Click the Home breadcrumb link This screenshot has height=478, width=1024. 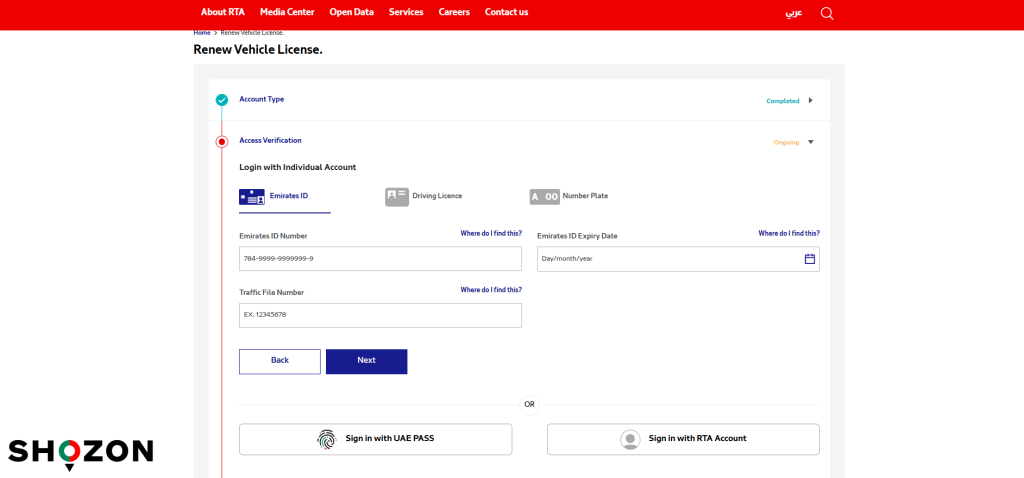pyautogui.click(x=201, y=33)
